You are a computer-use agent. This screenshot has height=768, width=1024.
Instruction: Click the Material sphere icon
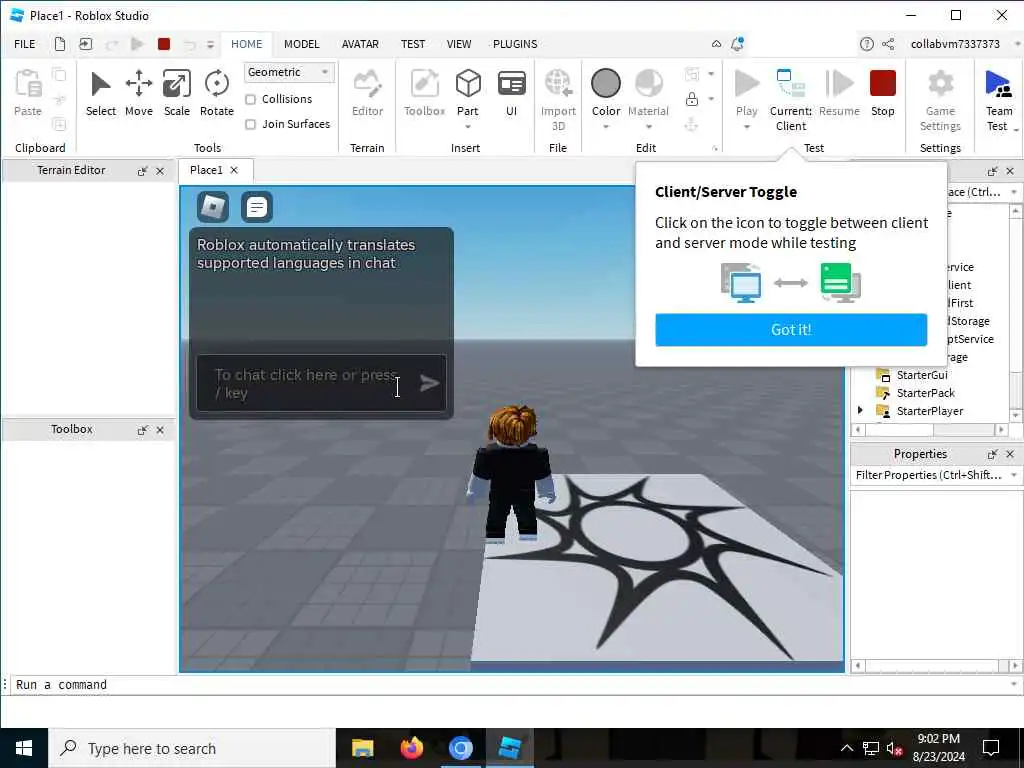(648, 84)
